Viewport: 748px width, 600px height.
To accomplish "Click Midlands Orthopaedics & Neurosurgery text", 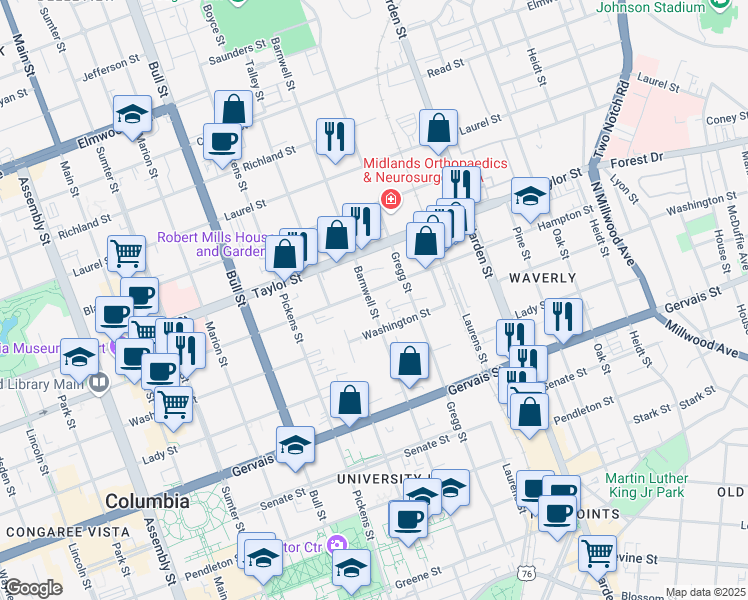I will pyautogui.click(x=435, y=170).
